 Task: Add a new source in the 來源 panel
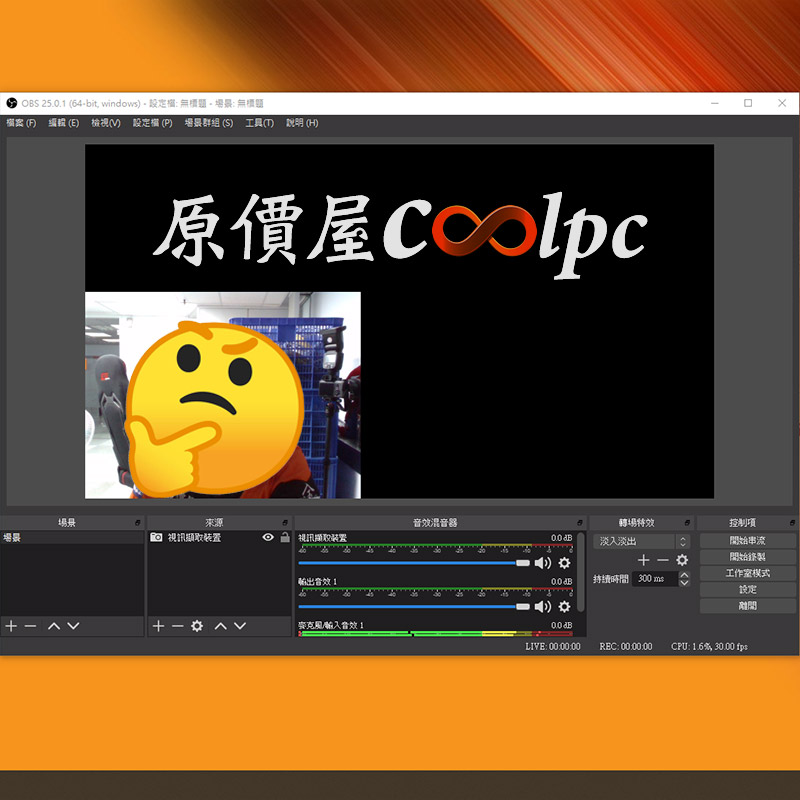[158, 626]
